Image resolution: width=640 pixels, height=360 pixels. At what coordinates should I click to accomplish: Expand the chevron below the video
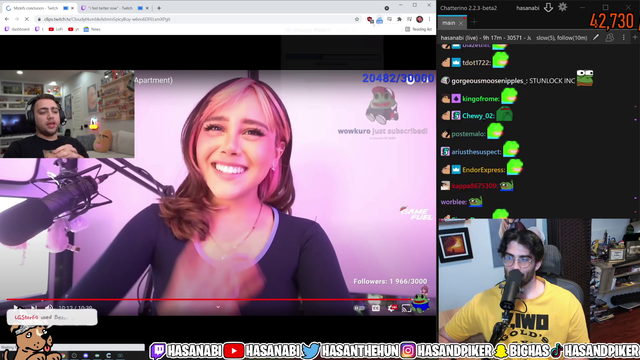(x=218, y=307)
